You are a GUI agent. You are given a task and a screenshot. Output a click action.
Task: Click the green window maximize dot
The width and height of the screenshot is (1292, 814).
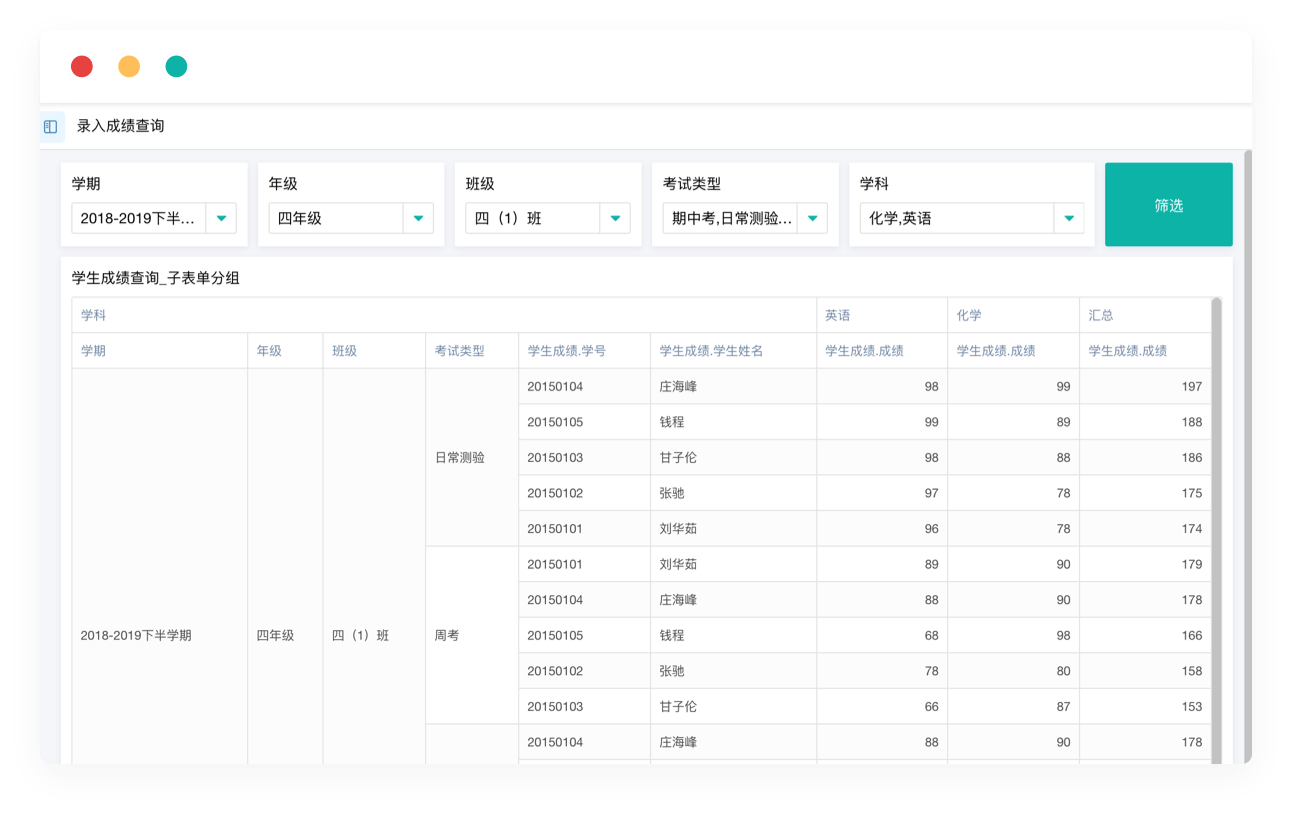pos(176,67)
